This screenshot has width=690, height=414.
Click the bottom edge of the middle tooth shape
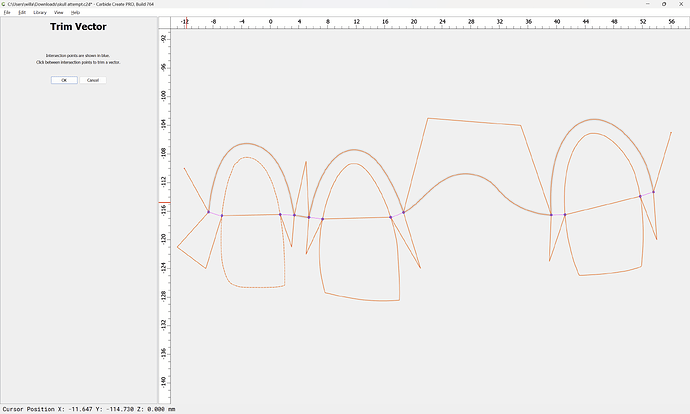point(363,297)
